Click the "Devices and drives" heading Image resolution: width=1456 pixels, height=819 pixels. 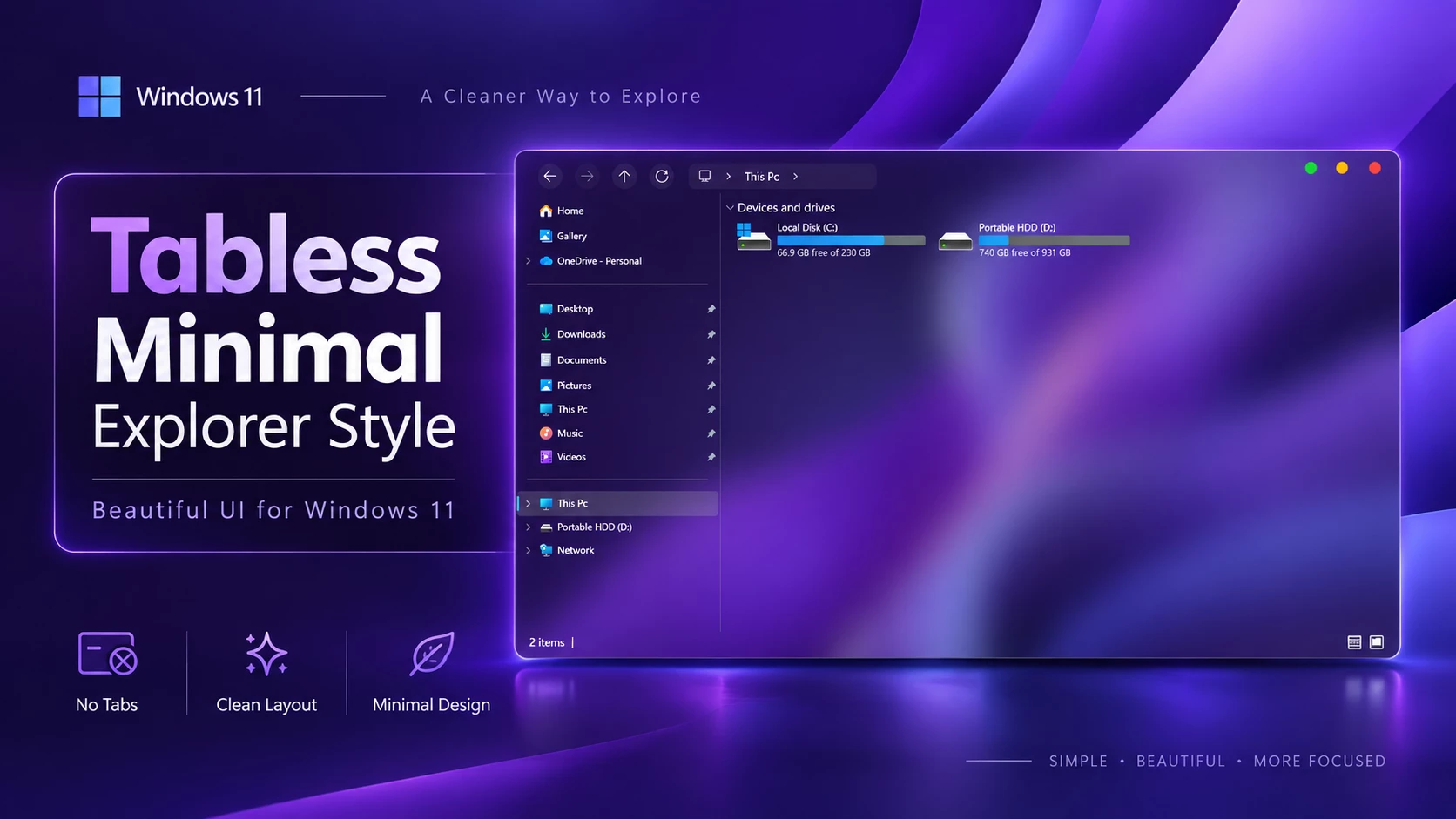[x=786, y=207]
